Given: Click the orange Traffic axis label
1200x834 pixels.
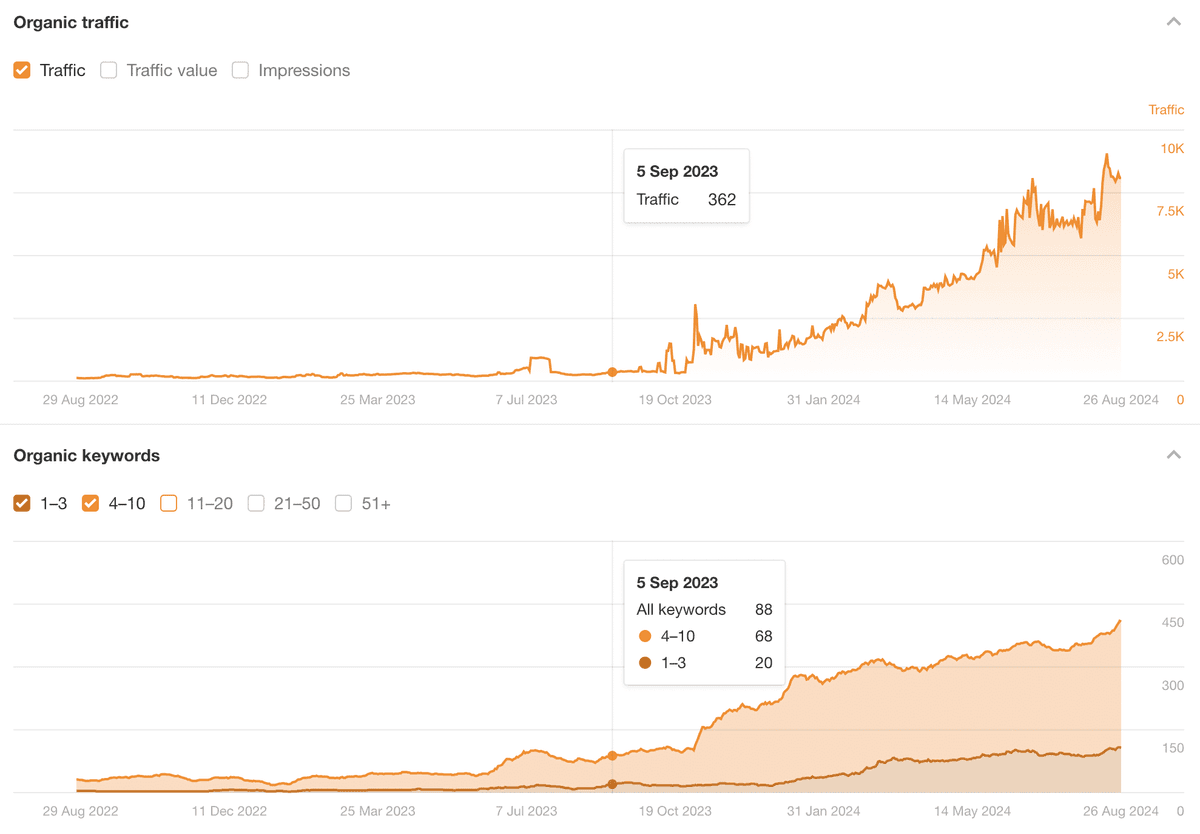Looking at the screenshot, I should [1166, 110].
